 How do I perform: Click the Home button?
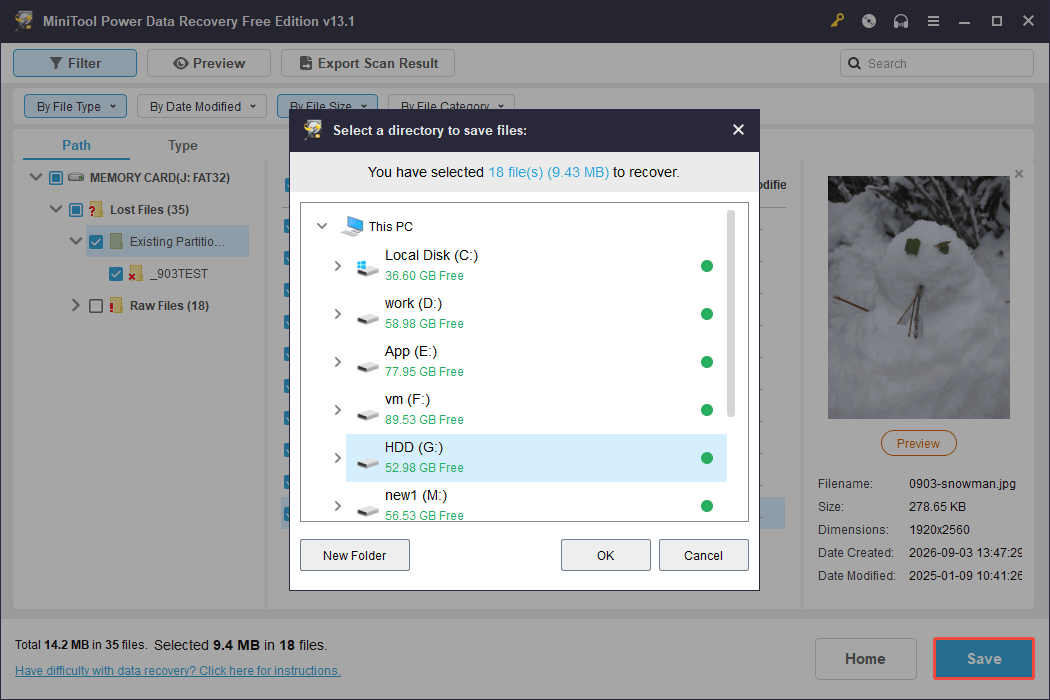coord(865,658)
